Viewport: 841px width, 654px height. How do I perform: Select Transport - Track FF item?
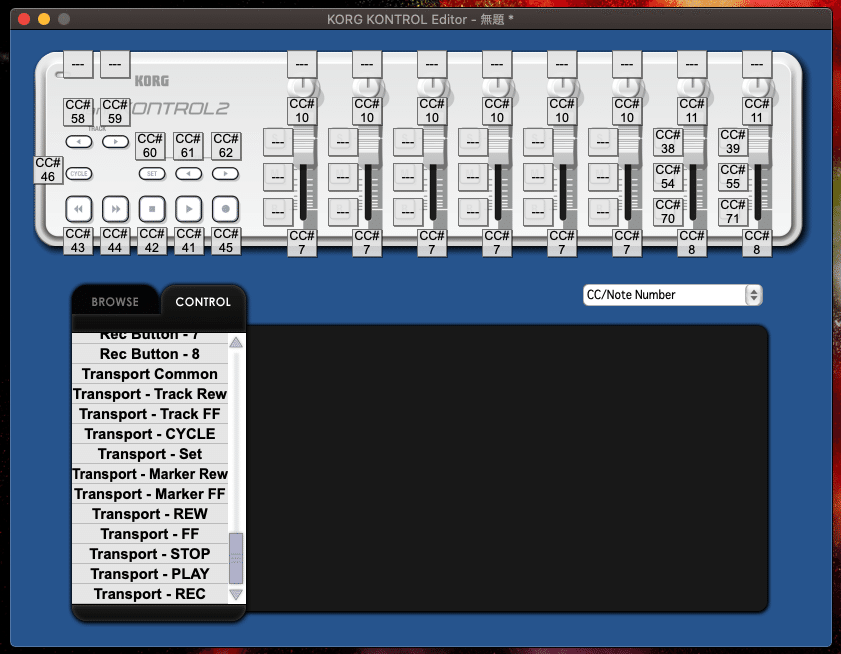click(x=150, y=414)
